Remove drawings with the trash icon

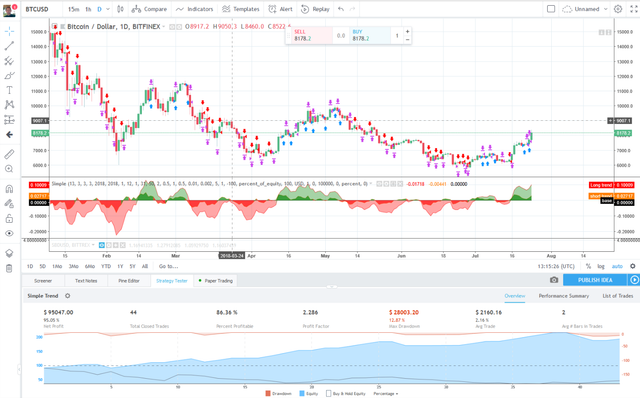[x=9, y=268]
